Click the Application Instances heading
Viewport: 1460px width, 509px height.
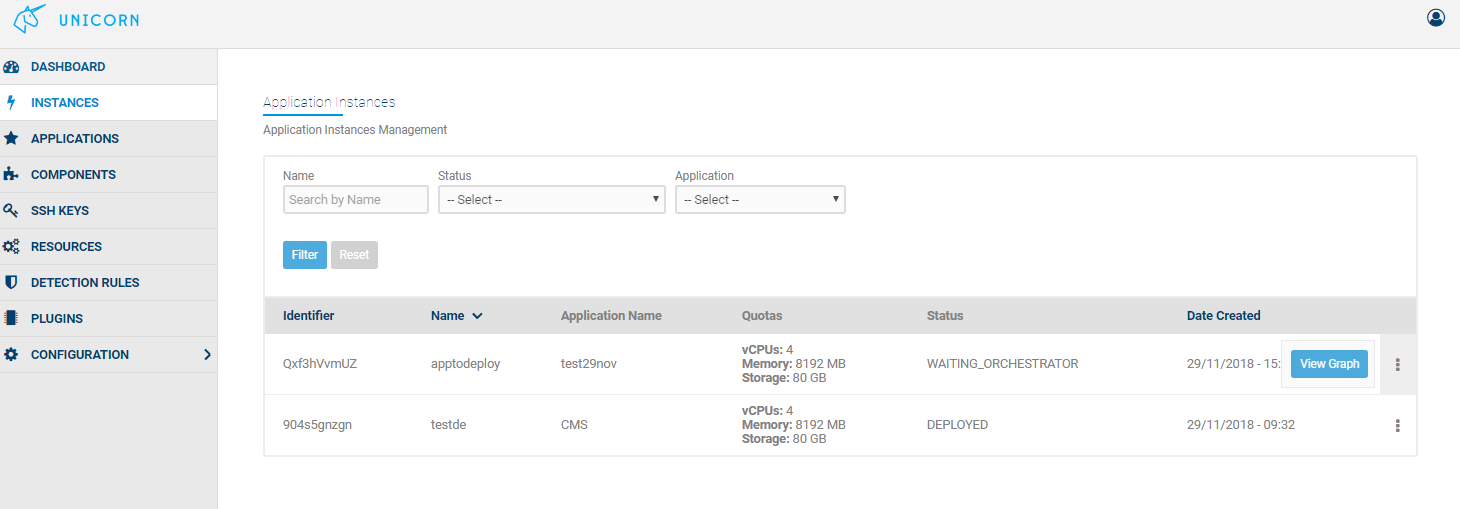[x=329, y=102]
